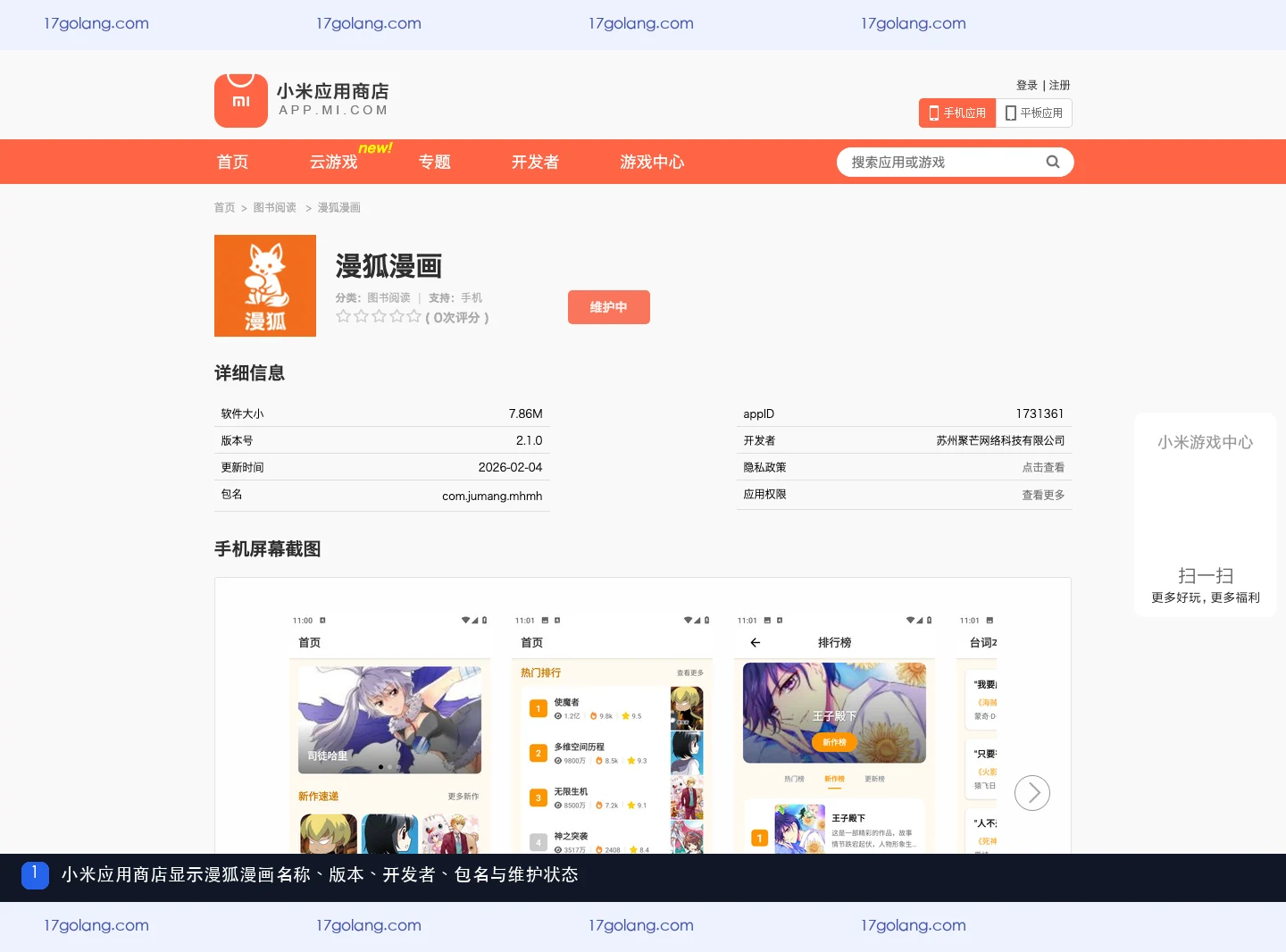The width and height of the screenshot is (1286, 952).
Task: Click the ( 0次评分 ) rating count
Action: 457,317
